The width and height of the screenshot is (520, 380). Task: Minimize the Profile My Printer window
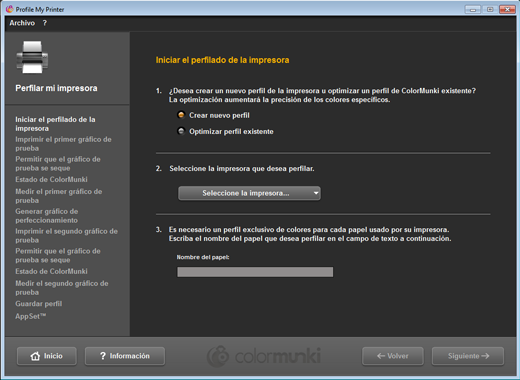pos(473,9)
